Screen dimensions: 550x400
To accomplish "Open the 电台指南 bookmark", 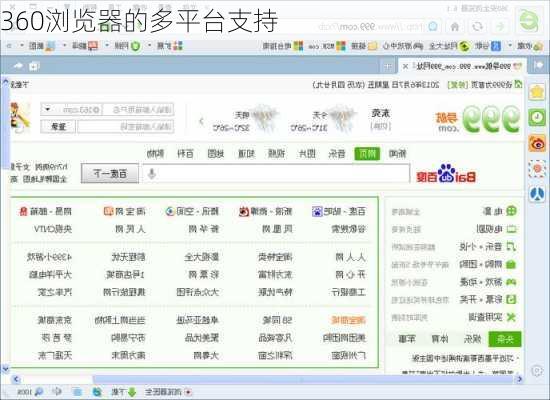I will point(283,46).
